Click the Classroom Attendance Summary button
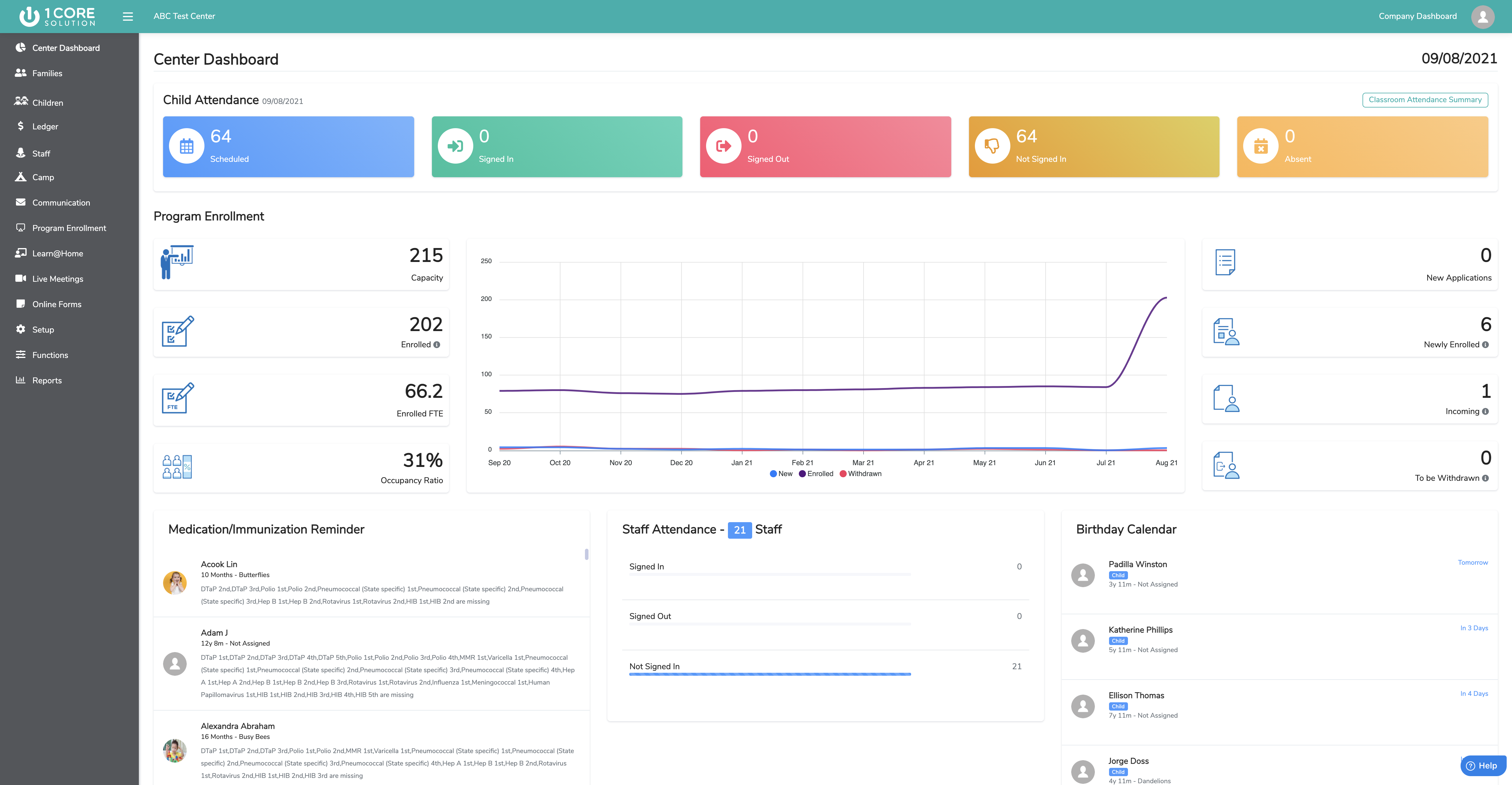This screenshot has height=785, width=1512. tap(1425, 100)
